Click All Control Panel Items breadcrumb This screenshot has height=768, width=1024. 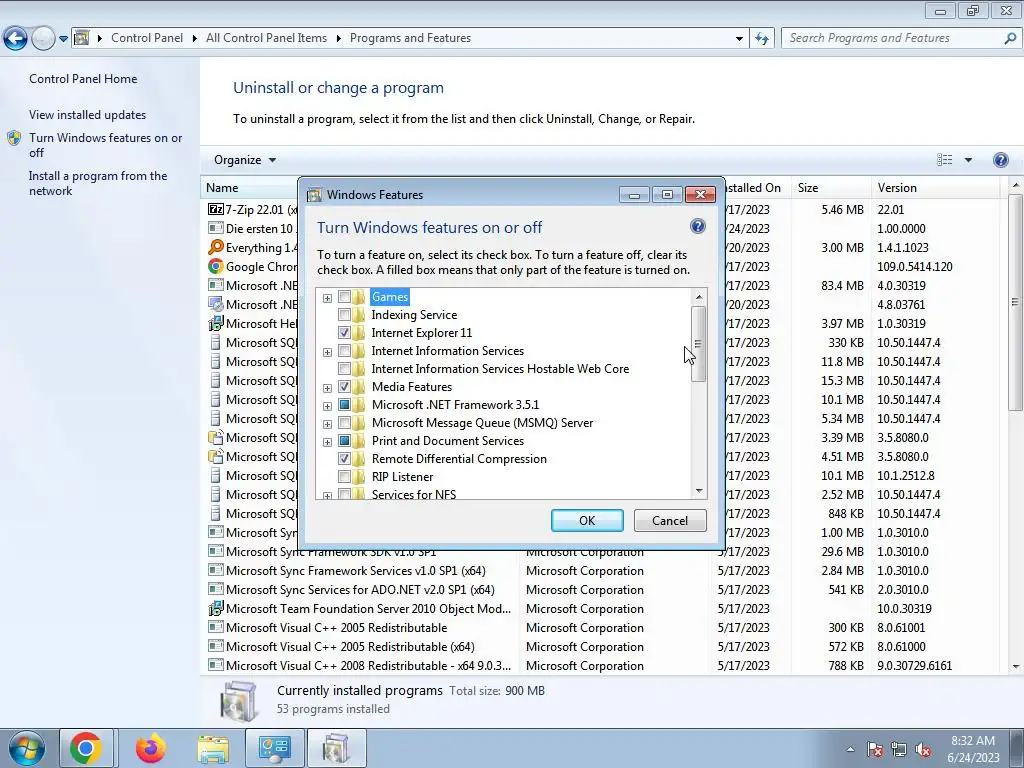coord(266,38)
